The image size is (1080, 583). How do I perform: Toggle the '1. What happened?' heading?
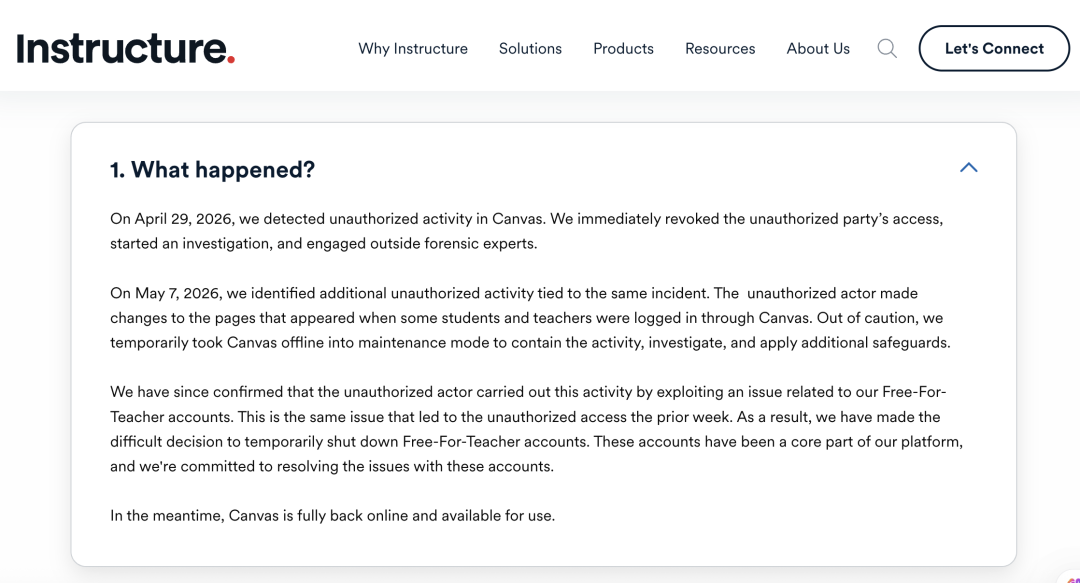[x=212, y=170]
